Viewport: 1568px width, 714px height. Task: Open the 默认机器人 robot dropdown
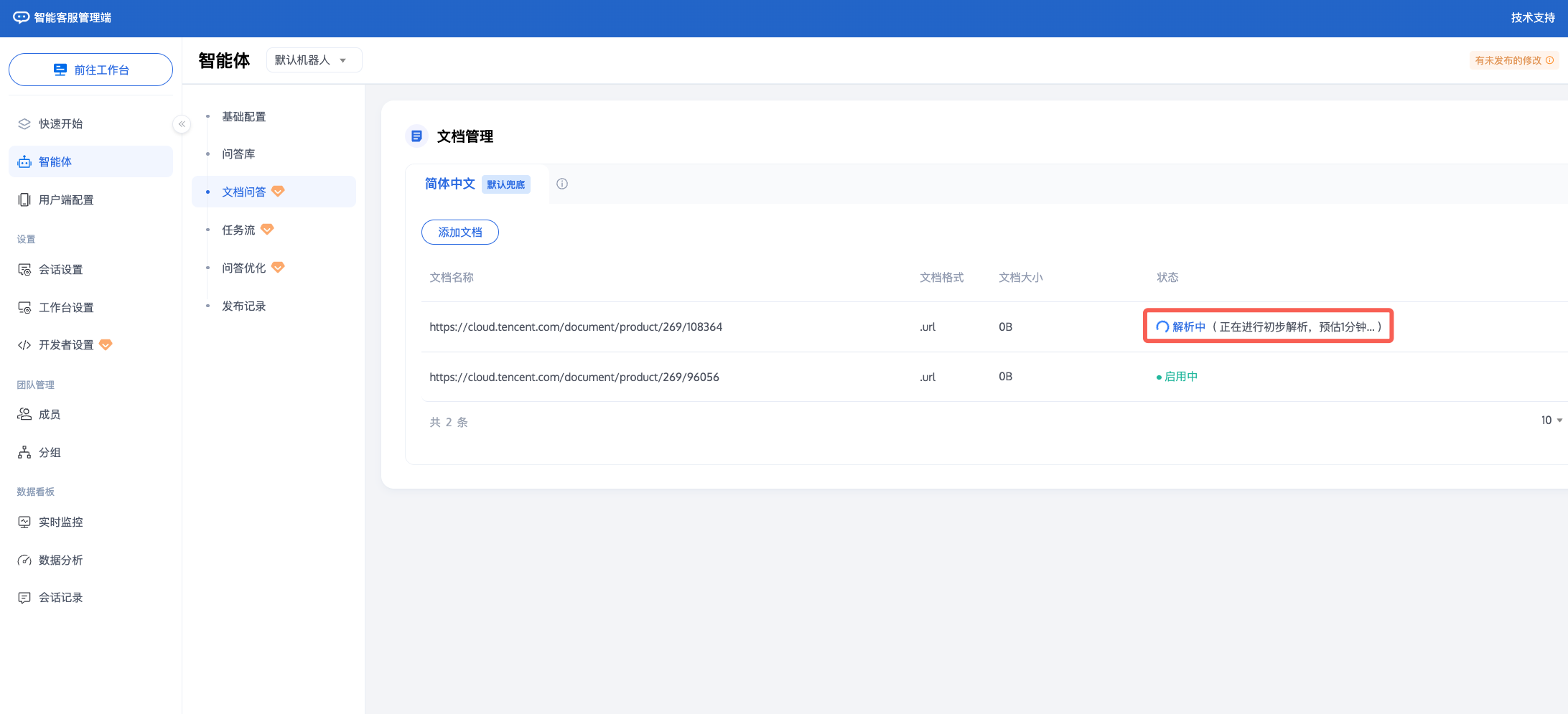(x=313, y=60)
